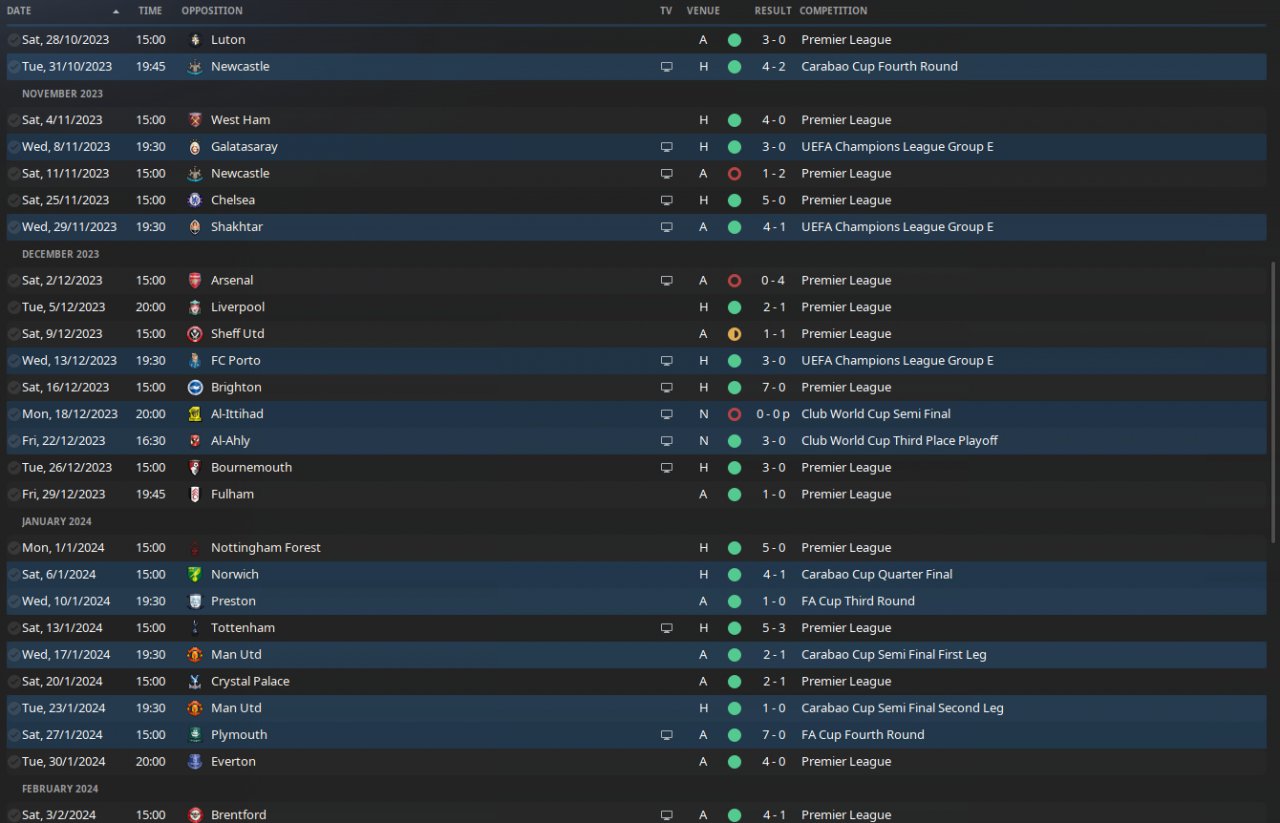Open the Nottingham Forest team link
This screenshot has width=1280, height=823.
click(266, 548)
